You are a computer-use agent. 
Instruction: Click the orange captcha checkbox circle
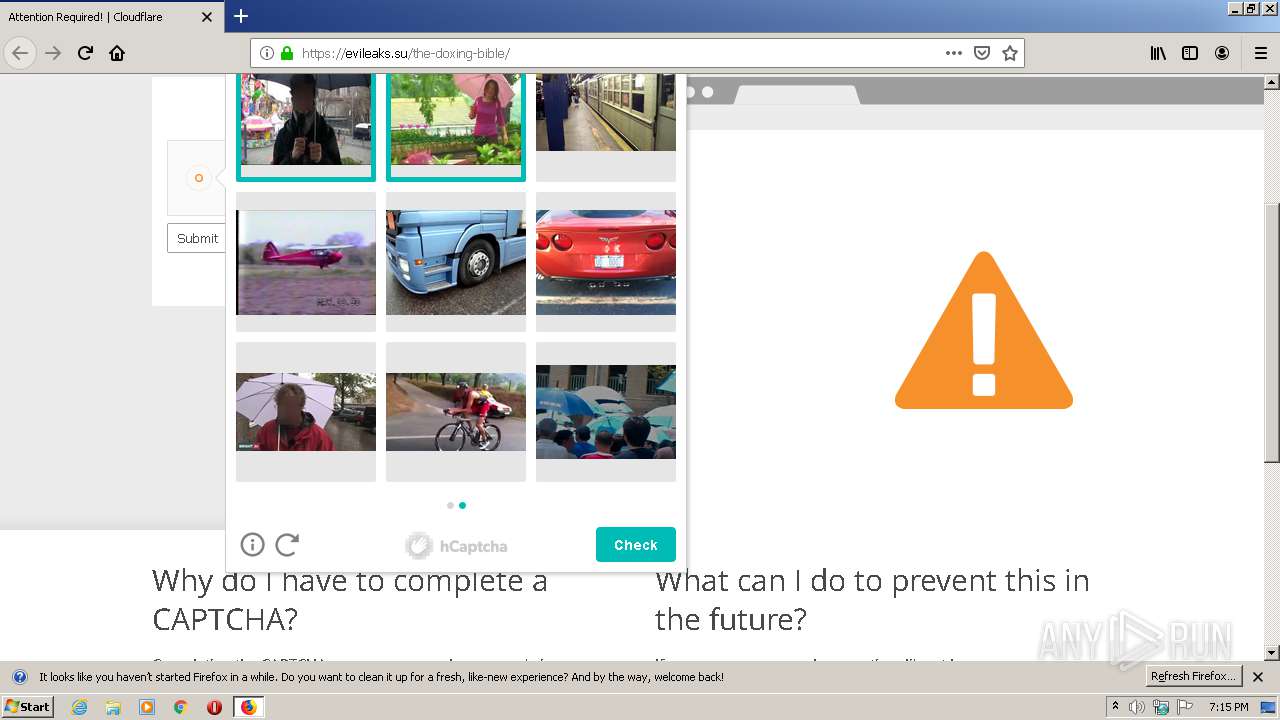click(x=198, y=178)
